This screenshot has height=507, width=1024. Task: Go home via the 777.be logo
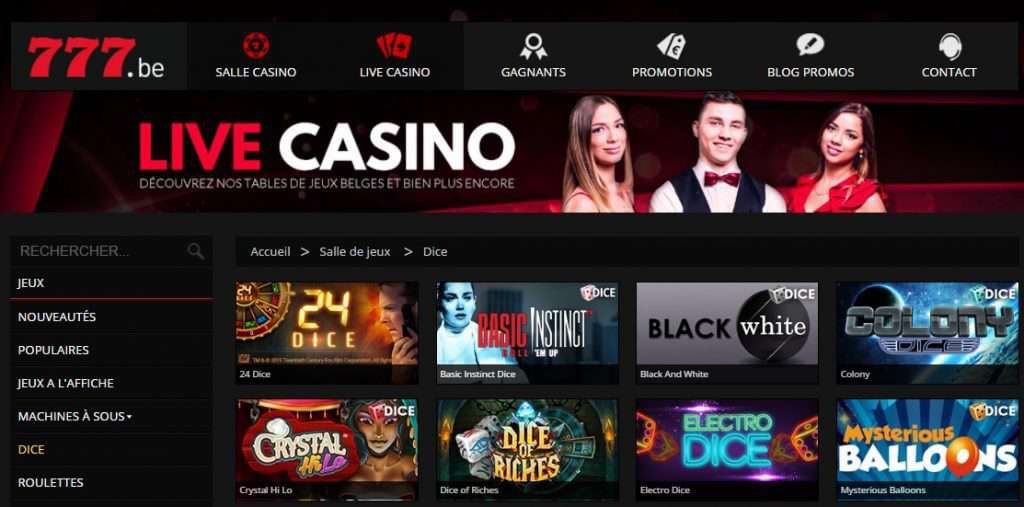(x=97, y=57)
